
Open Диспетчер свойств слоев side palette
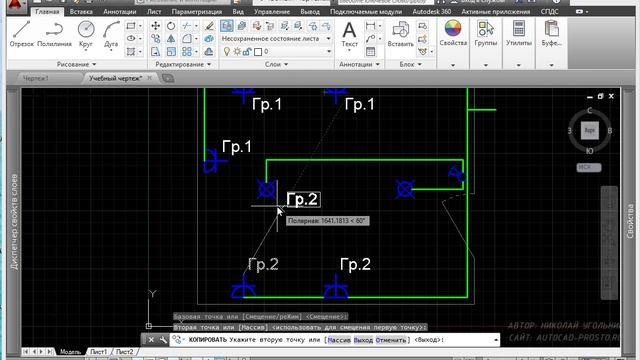click(x=14, y=222)
